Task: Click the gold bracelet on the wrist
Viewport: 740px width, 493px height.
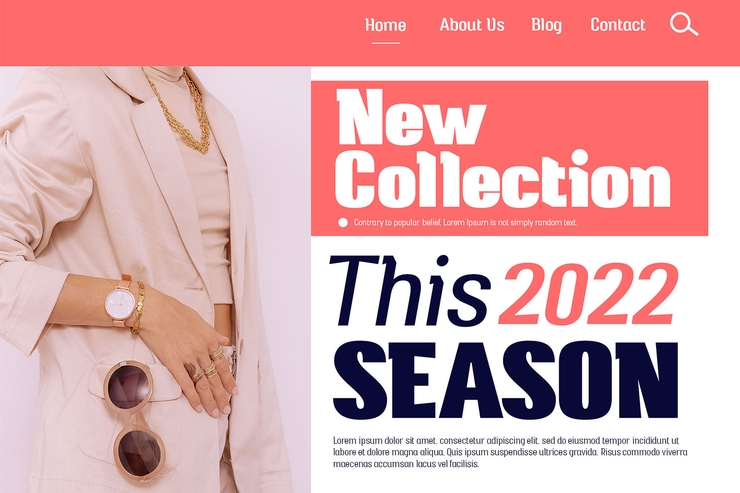Action: tap(137, 307)
